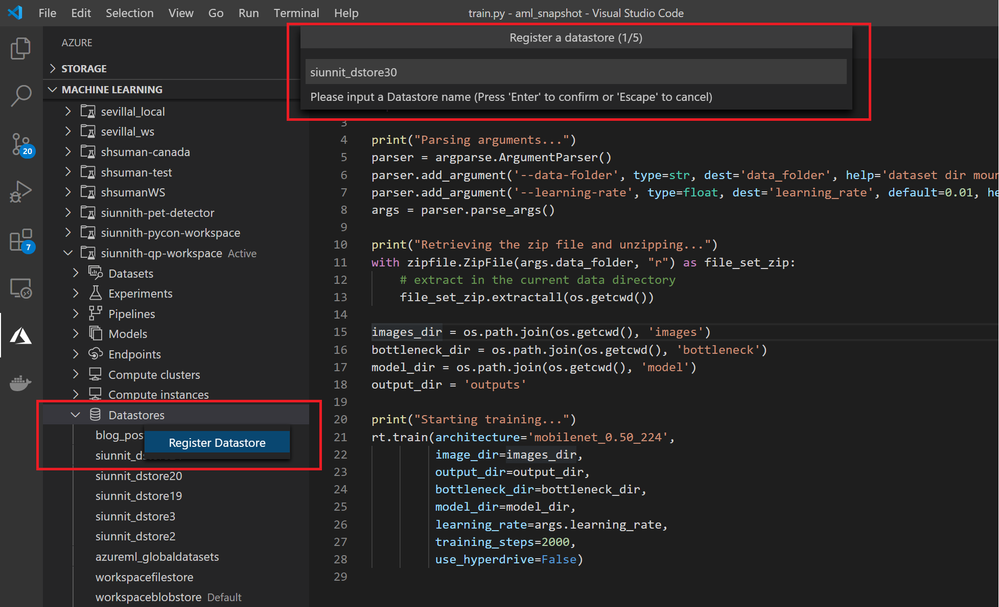The height and width of the screenshot is (607, 999).
Task: Open the Remote Explorer icon
Action: 20,288
